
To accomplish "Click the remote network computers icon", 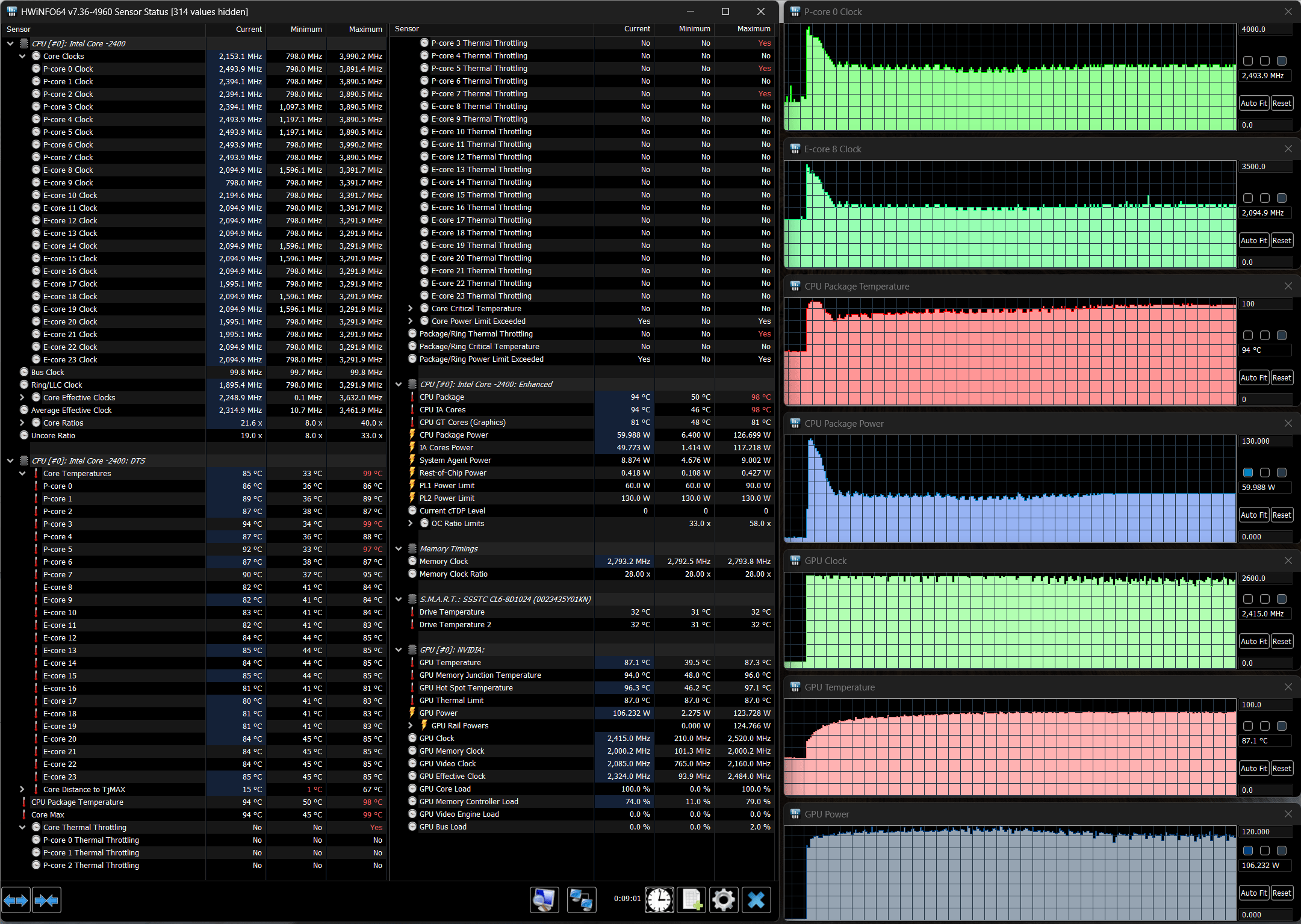I will (x=581, y=900).
